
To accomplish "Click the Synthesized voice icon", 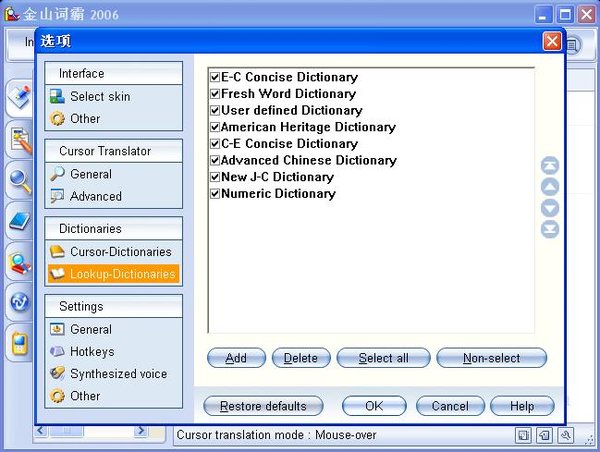I will click(58, 374).
